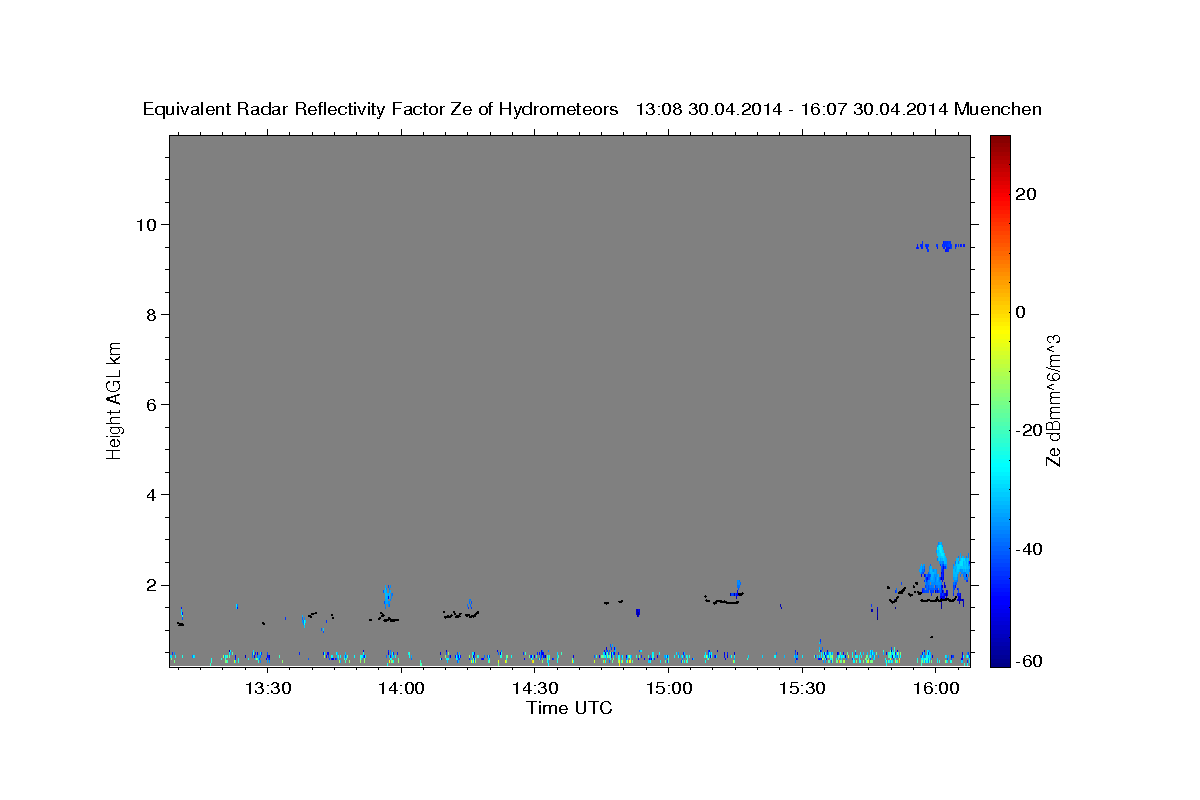Click the plot title 'Equivalent Radar Reflectivity Factor Ze of Hydrometeors'

[380, 110]
